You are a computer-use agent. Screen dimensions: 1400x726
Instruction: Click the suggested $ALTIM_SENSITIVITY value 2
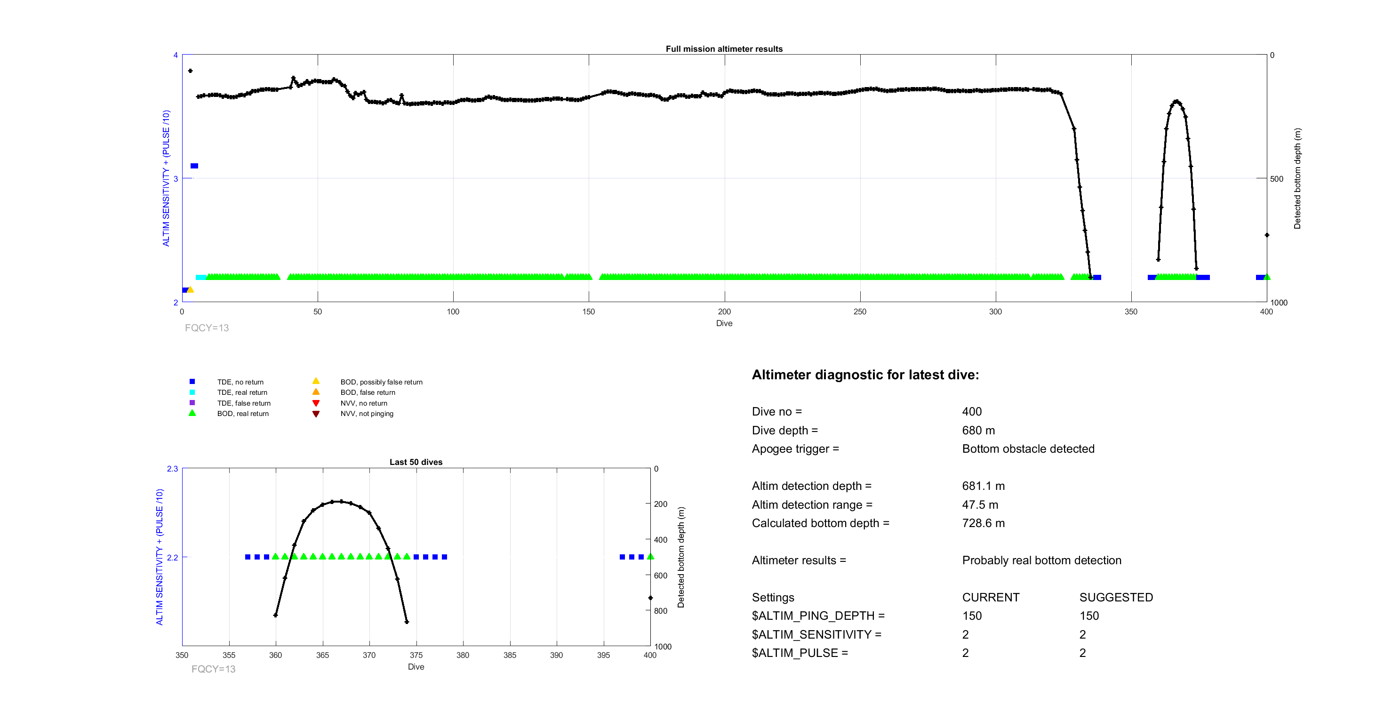[1083, 634]
